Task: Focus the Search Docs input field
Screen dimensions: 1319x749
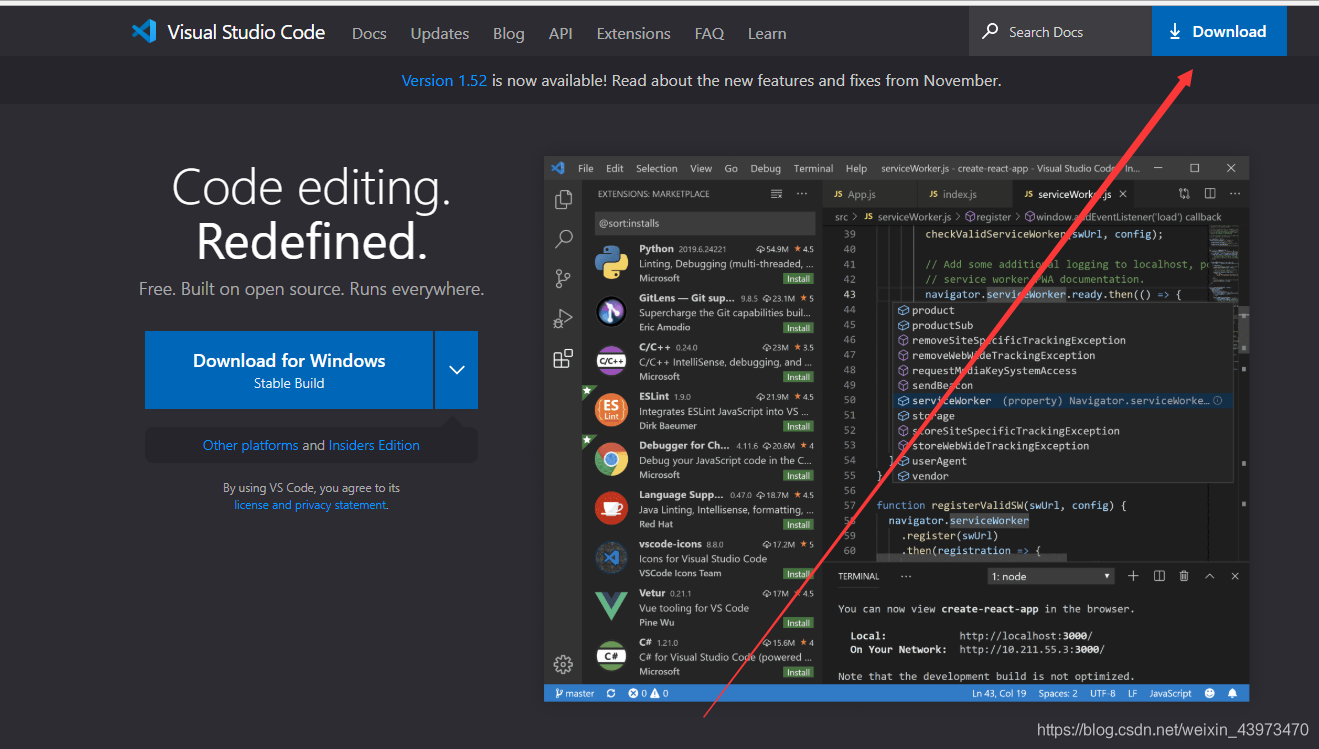Action: (1060, 32)
